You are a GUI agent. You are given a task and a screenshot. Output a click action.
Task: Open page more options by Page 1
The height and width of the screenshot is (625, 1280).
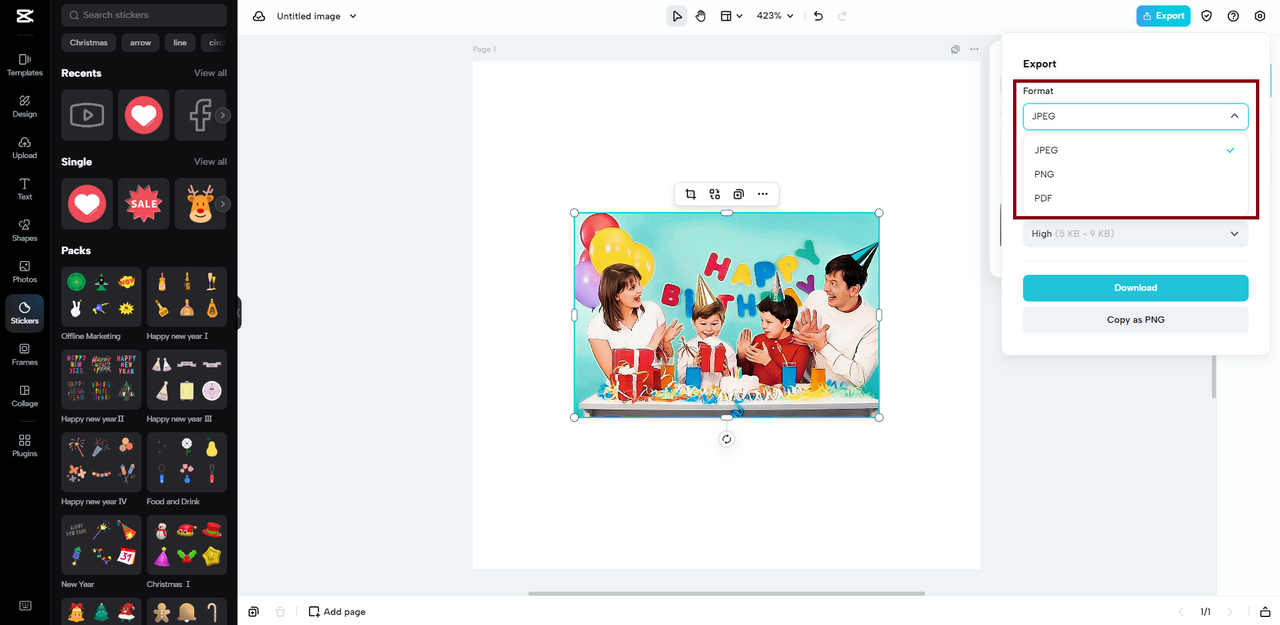(x=974, y=49)
